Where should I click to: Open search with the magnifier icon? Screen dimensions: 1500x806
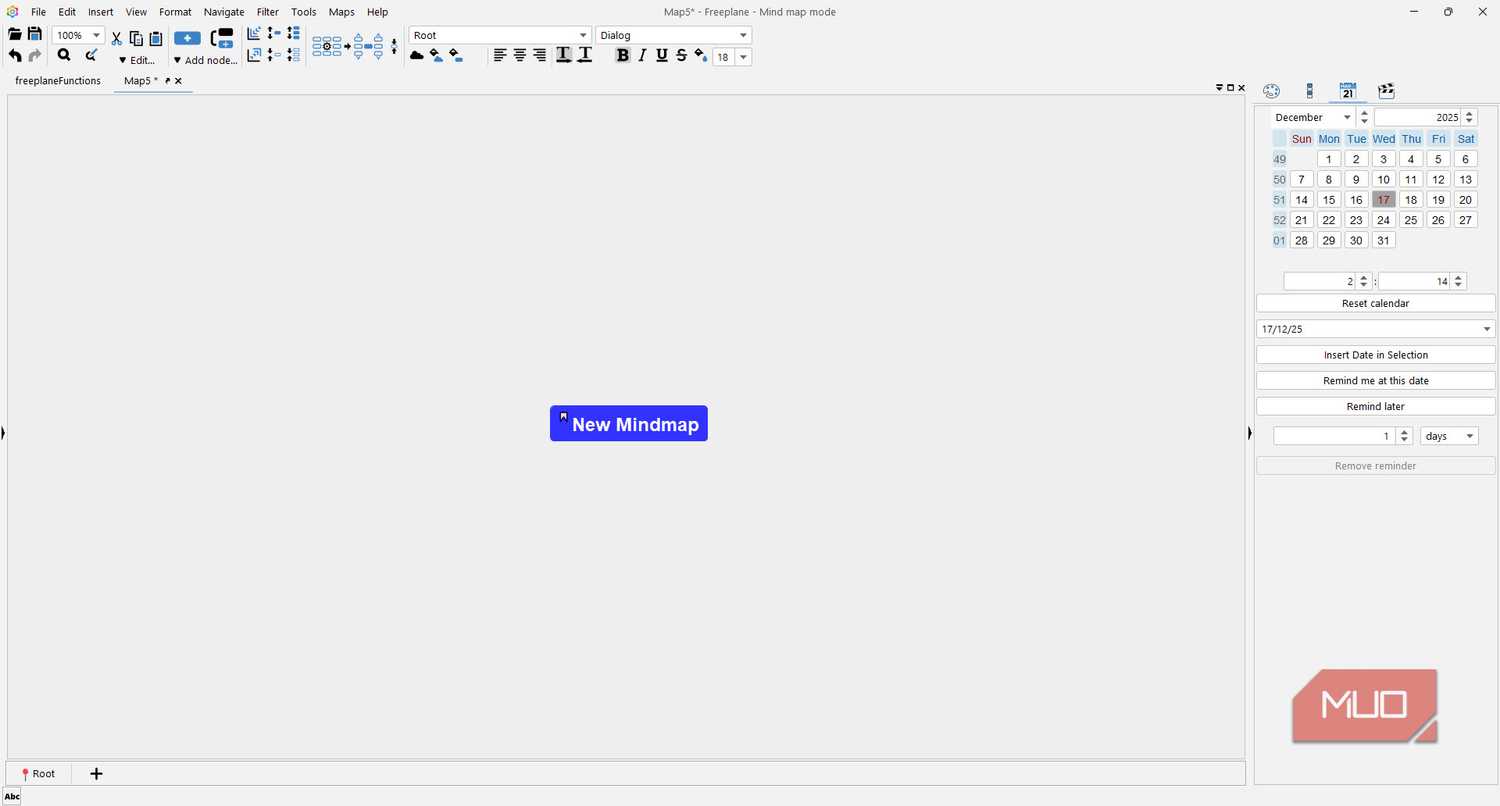coord(64,56)
